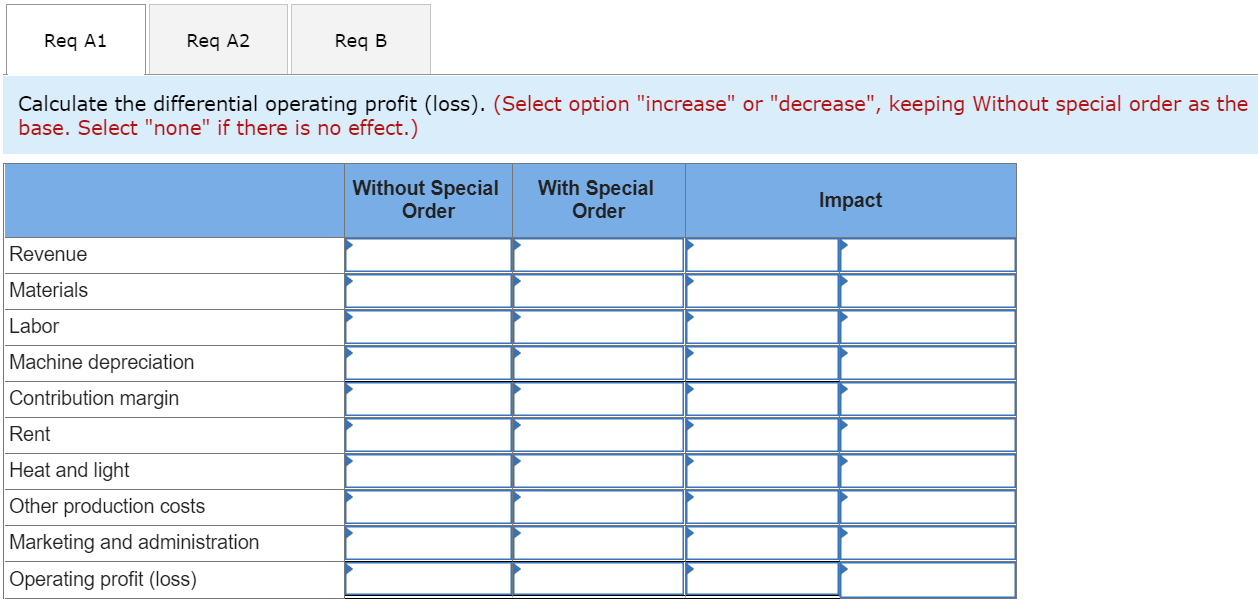
Task: Select Contribution margin With Special Order field
Action: (599, 399)
